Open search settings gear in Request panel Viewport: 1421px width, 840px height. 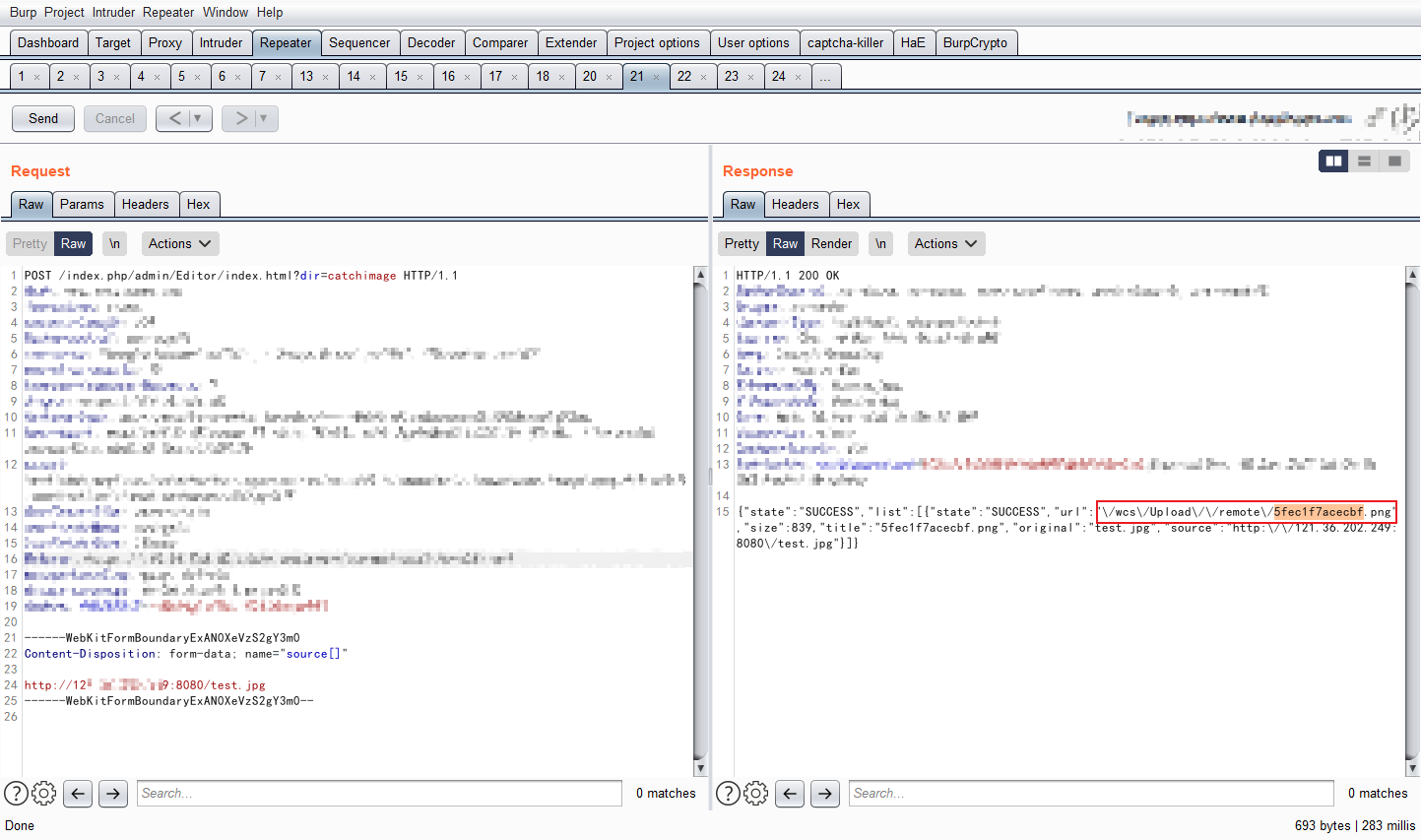(x=44, y=793)
